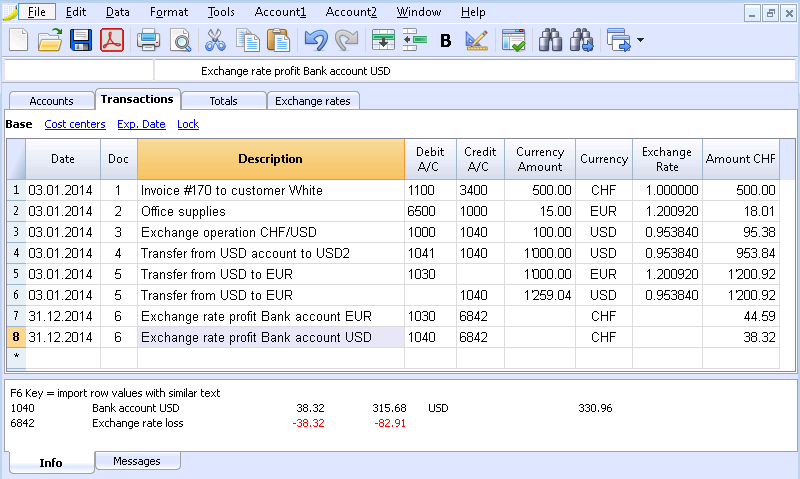Viewport: 800px width, 479px height.
Task: Open the Help menu
Action: (473, 12)
